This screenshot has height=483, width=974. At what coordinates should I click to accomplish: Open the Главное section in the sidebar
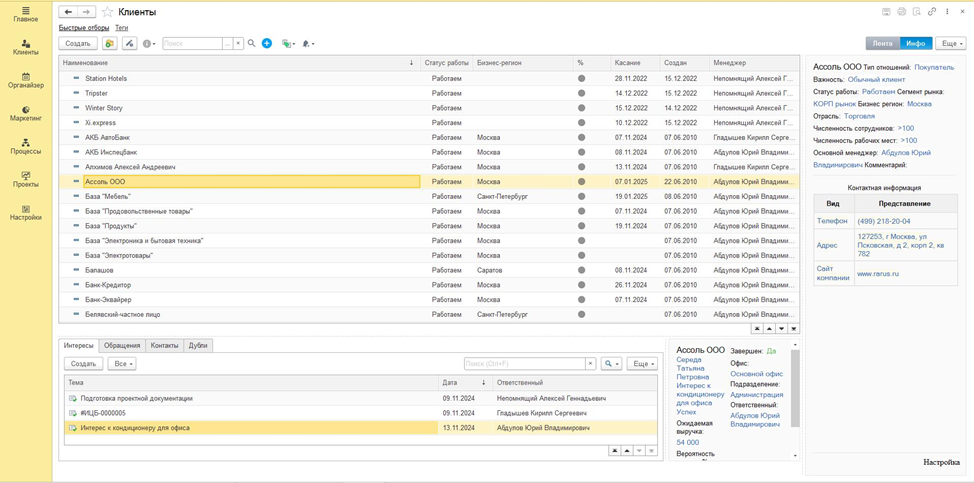[25, 14]
